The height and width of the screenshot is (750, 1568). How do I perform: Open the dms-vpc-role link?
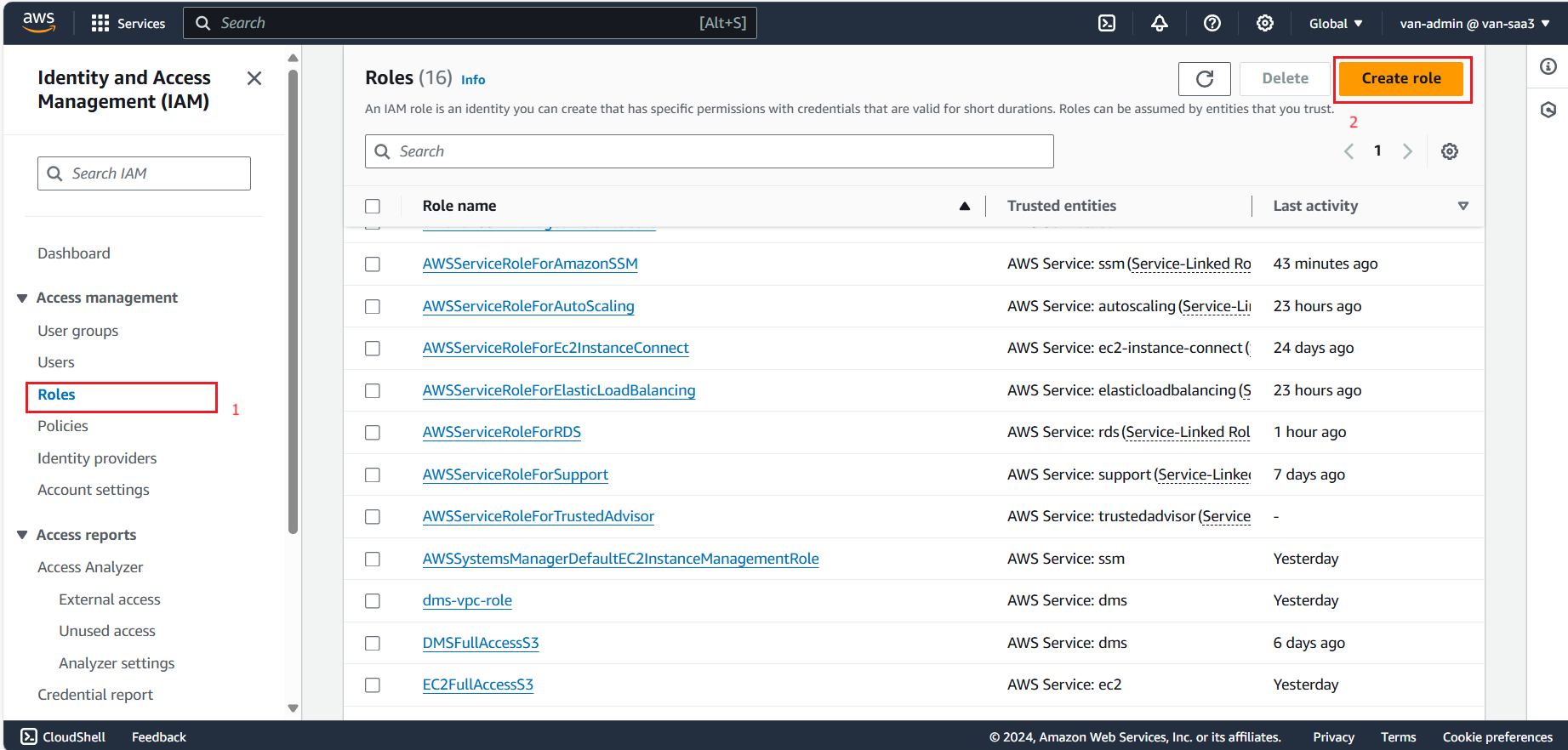(467, 600)
